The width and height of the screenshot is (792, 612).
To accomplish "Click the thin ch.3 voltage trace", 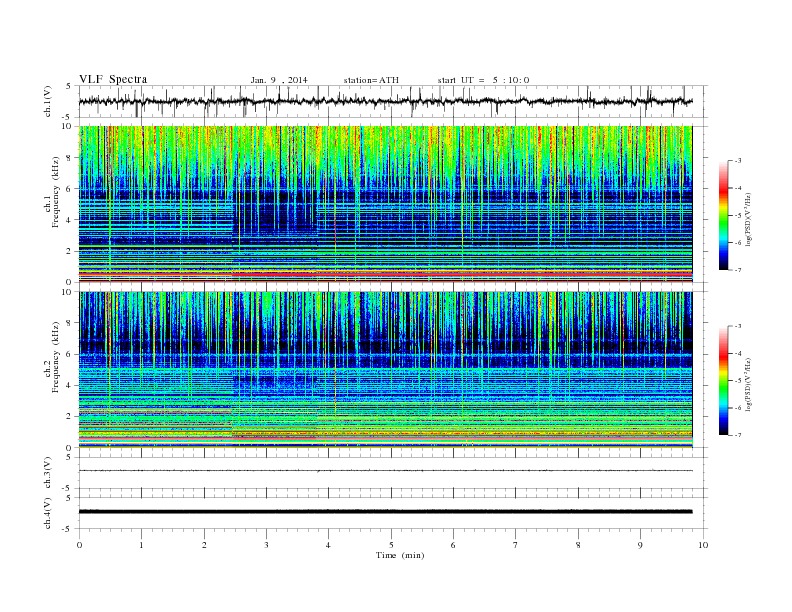I will click(385, 471).
